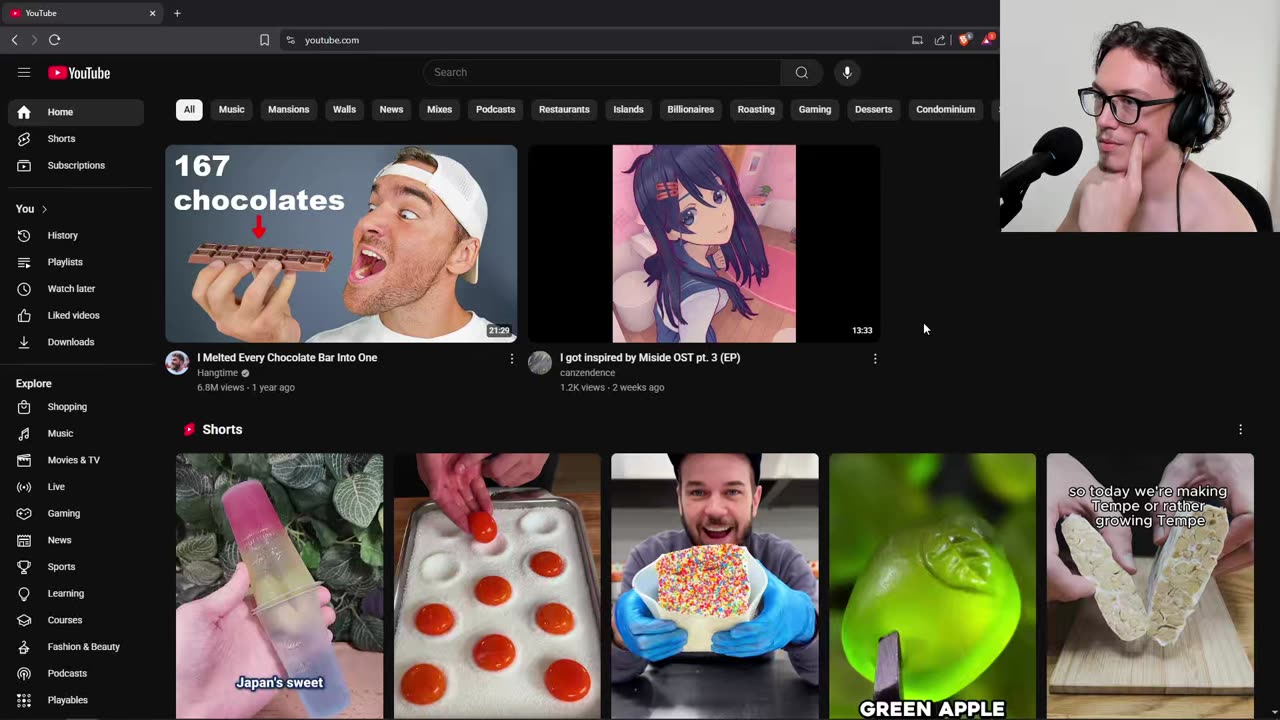Open the GREEN APPLE Short
This screenshot has width=1280, height=720.
(x=932, y=586)
